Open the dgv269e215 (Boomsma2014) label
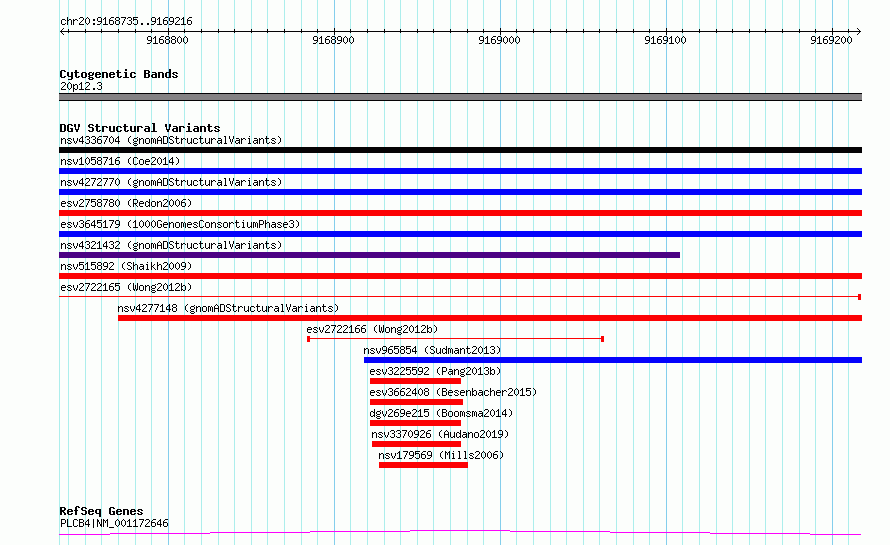 (x=441, y=413)
